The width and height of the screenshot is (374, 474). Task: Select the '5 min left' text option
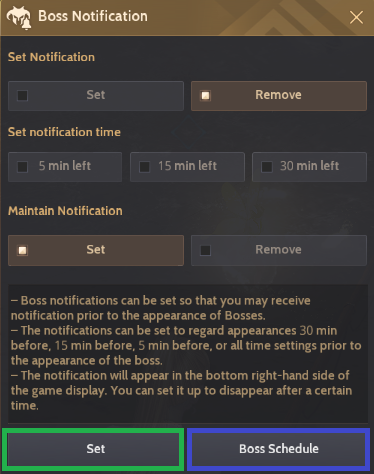tap(65, 166)
